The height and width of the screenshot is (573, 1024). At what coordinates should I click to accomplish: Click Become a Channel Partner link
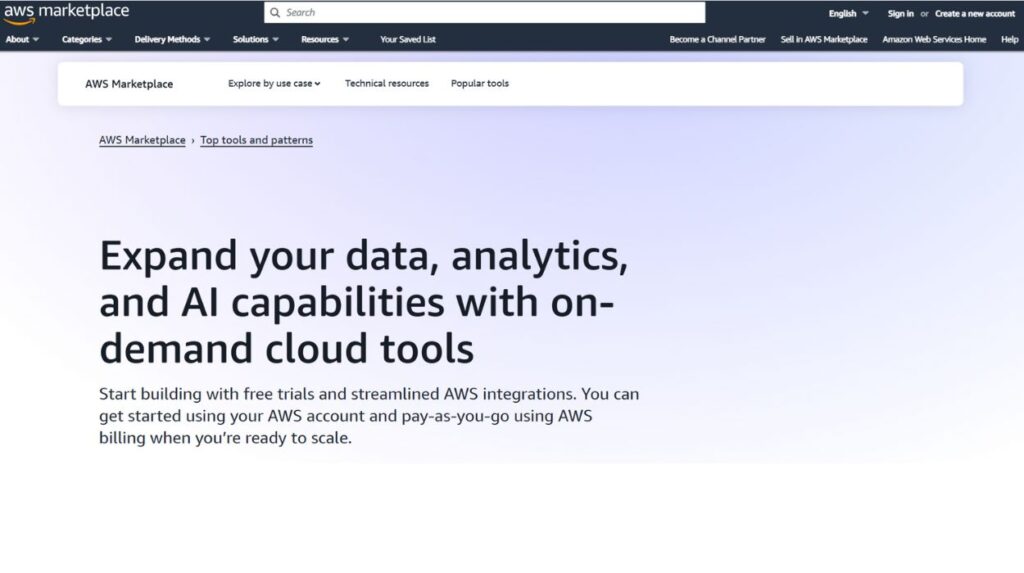pyautogui.click(x=717, y=39)
